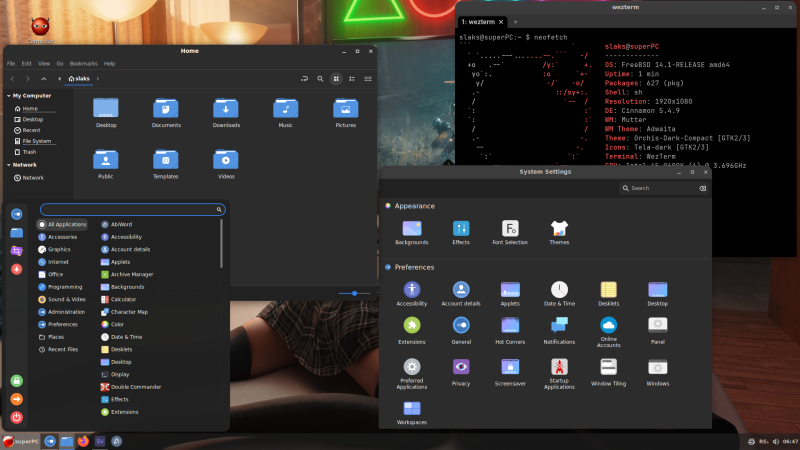Click the search icon in file manager toolbar
800x450 pixels.
pyautogui.click(x=320, y=79)
